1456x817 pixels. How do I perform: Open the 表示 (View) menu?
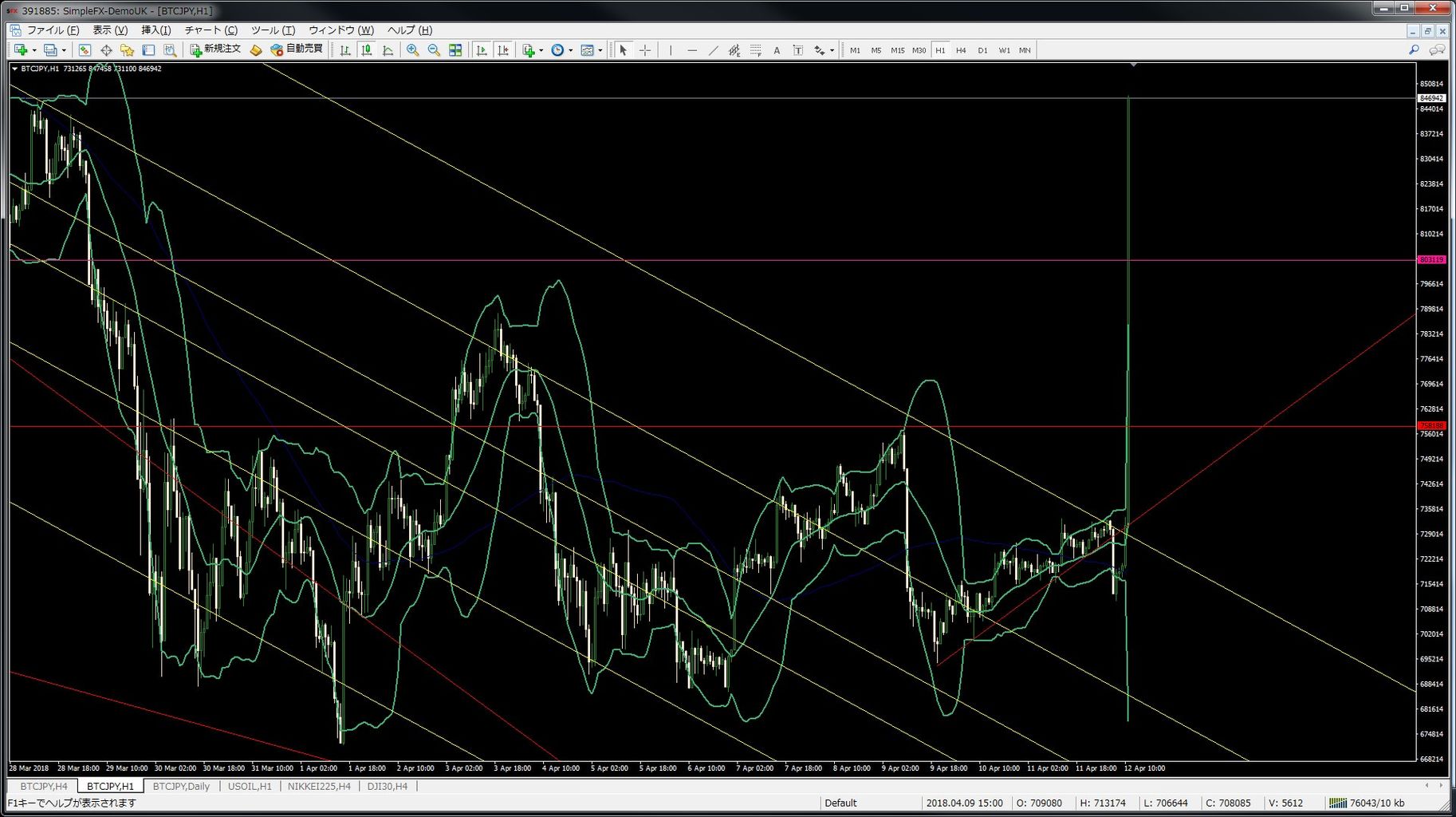[110, 30]
